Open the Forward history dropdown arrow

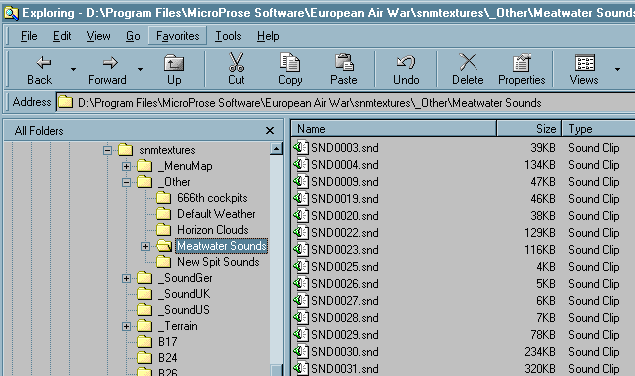tap(141, 69)
